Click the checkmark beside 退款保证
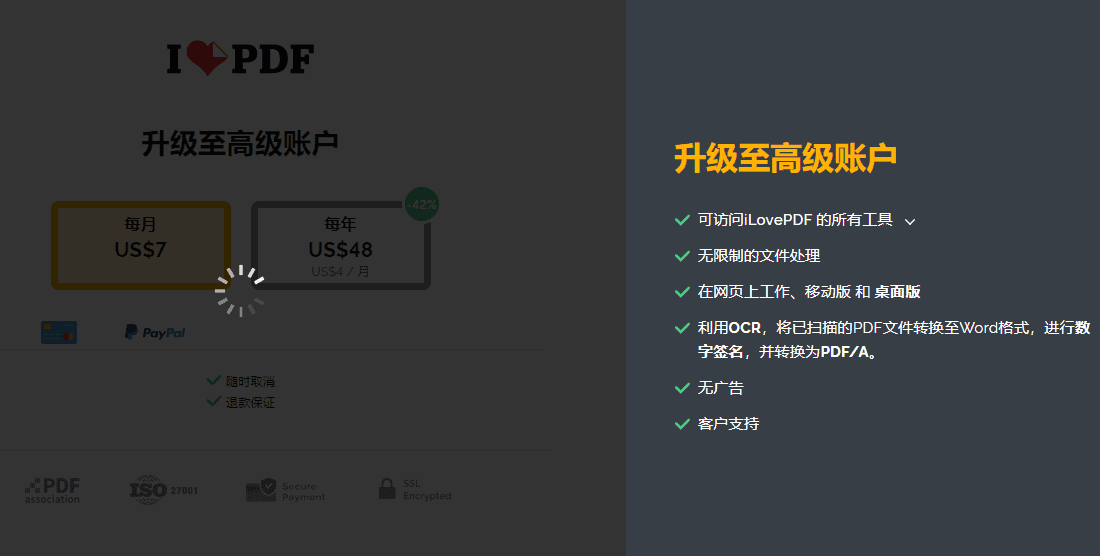This screenshot has height=556, width=1100. [x=214, y=401]
